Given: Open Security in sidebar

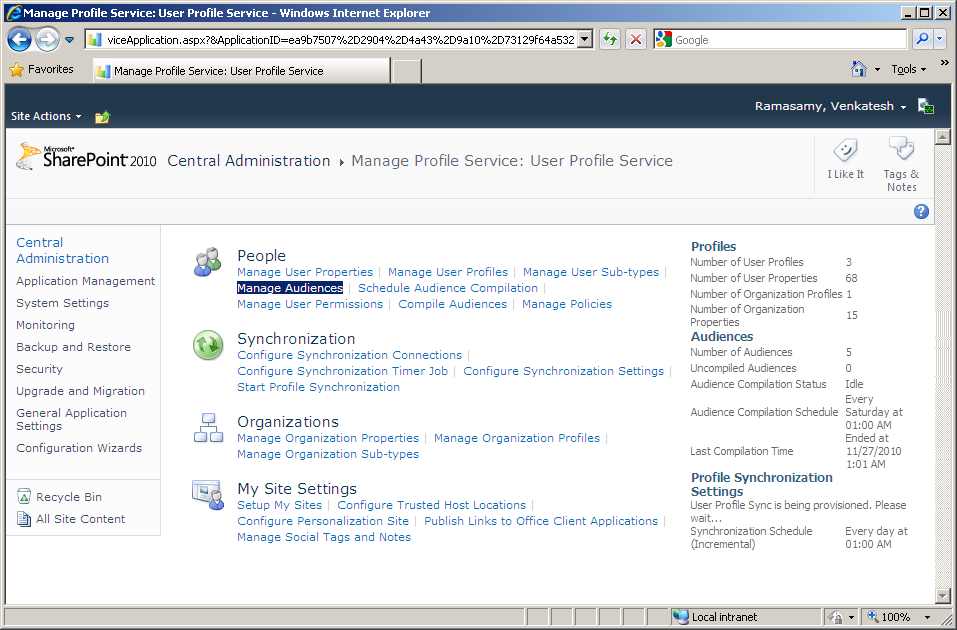Looking at the screenshot, I should click(39, 369).
